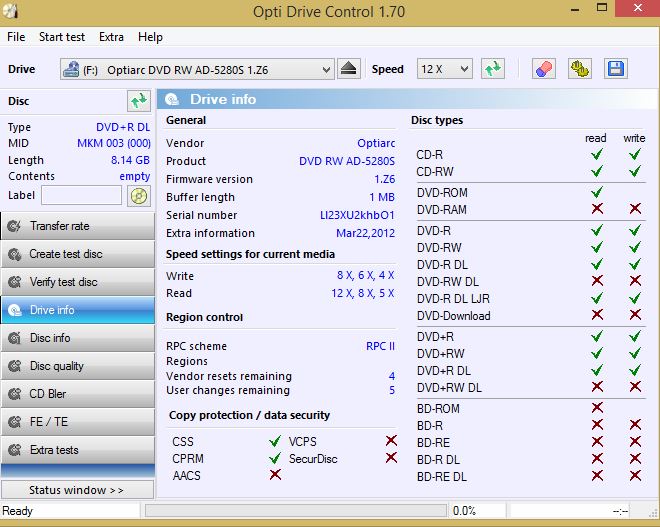The image size is (660, 527).
Task: Click the Write speeds 8 X, 6 X, 4 X
Action: (365, 275)
